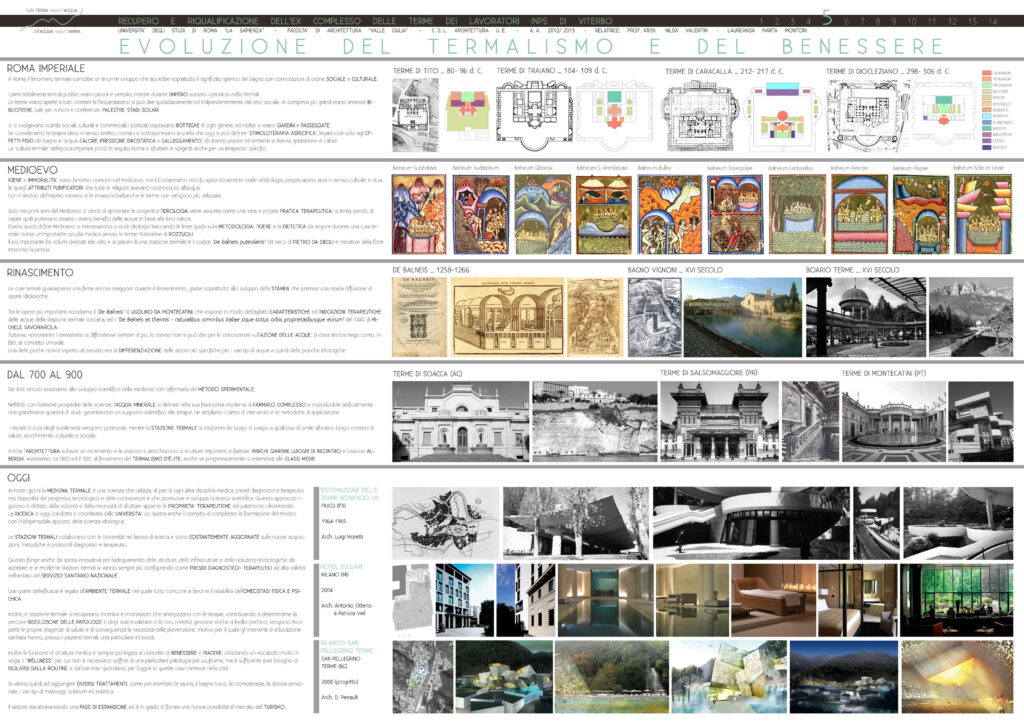Open the Terme di Diocleziano line plan
1024x723 pixels.
click(x=871, y=116)
